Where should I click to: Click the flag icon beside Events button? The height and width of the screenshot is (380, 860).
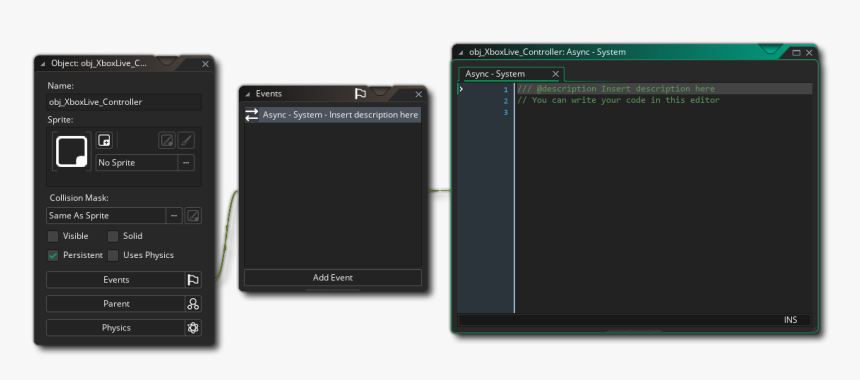(x=193, y=280)
